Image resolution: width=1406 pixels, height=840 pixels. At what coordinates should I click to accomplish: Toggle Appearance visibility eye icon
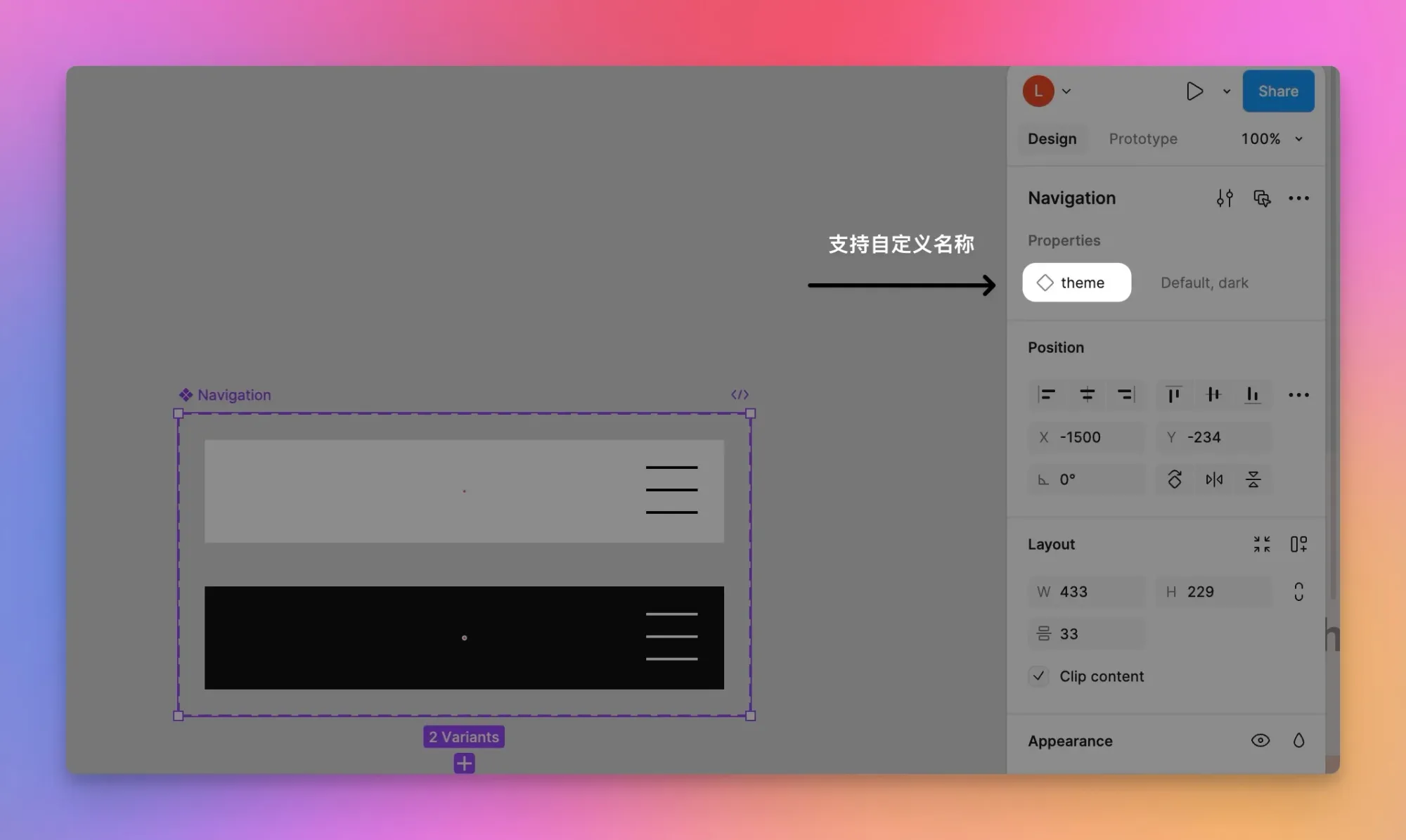(1260, 740)
